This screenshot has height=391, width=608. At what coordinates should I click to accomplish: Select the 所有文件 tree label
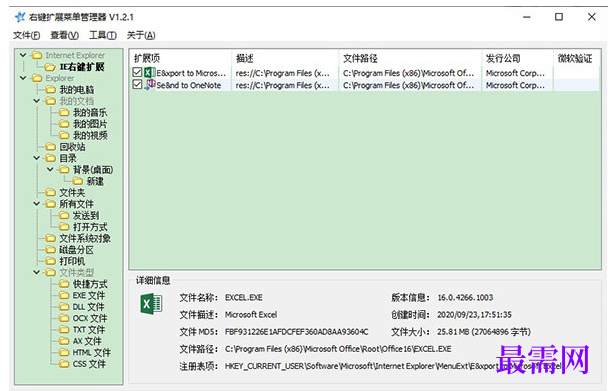[76, 204]
